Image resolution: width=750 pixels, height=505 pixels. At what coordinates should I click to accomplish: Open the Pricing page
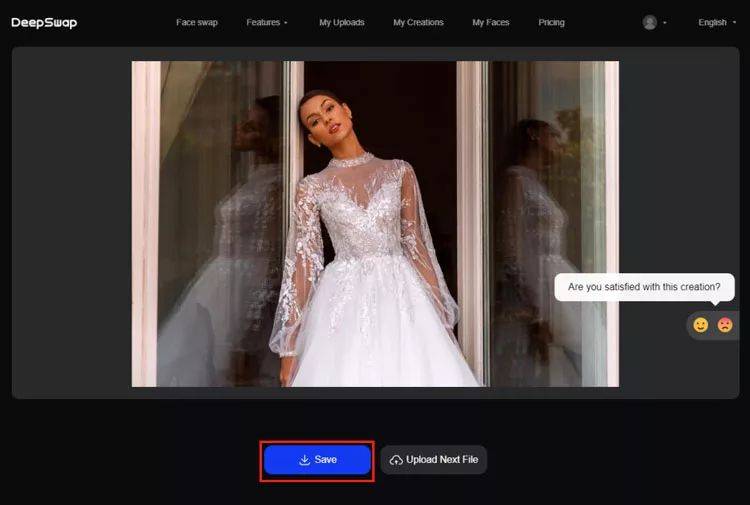pyautogui.click(x=551, y=22)
